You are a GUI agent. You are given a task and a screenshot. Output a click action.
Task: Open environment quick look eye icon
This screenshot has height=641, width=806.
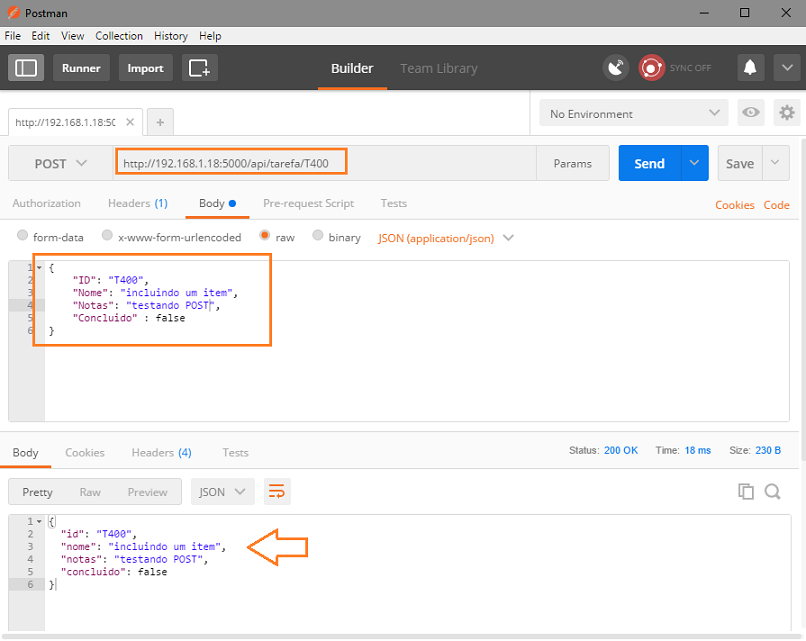pyautogui.click(x=750, y=113)
